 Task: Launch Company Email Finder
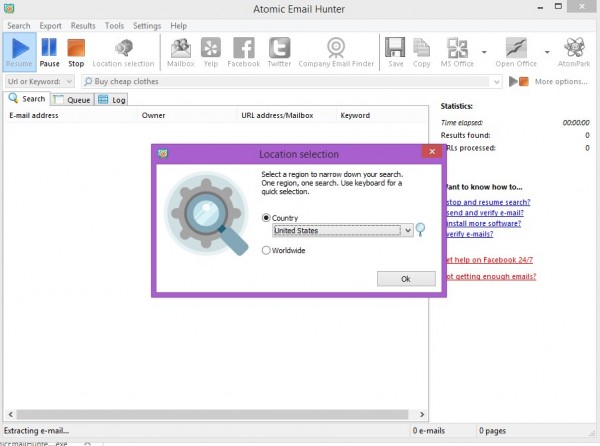[x=336, y=53]
